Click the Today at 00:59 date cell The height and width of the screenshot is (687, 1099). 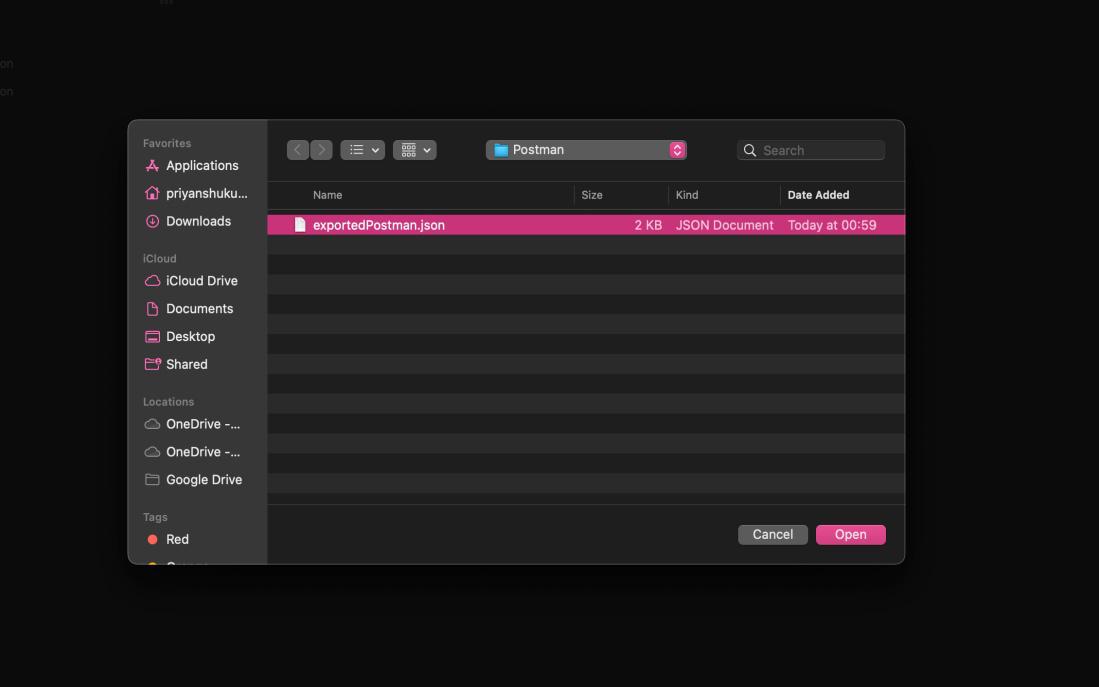point(832,225)
